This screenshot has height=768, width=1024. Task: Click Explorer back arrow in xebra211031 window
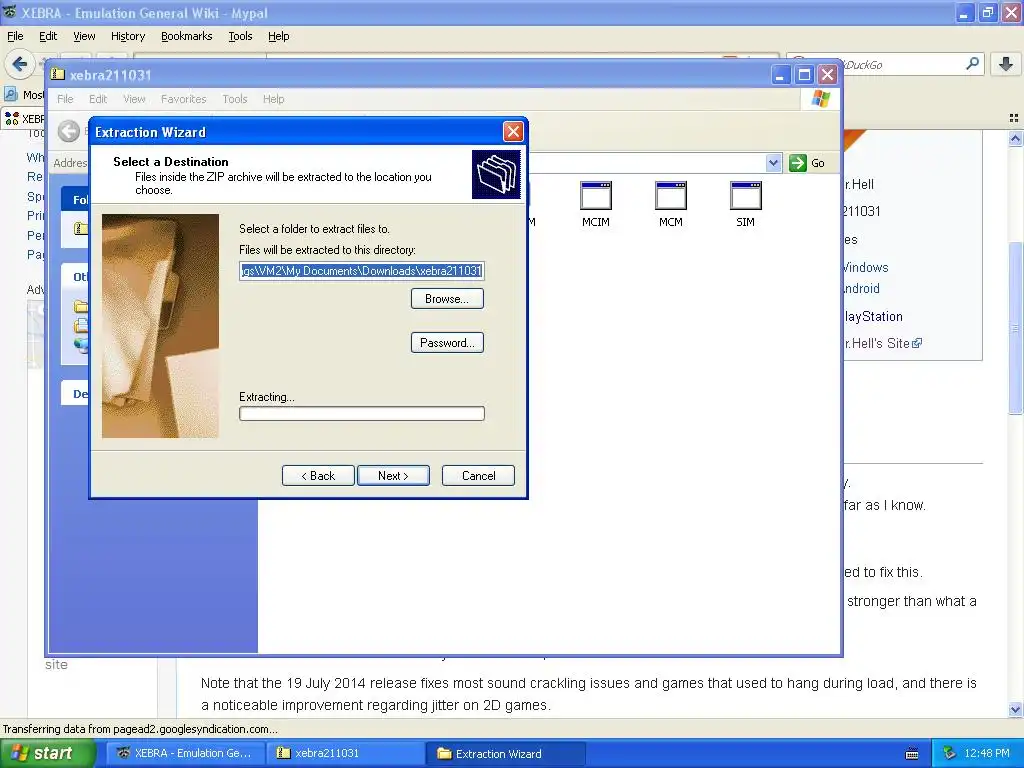tap(69, 131)
